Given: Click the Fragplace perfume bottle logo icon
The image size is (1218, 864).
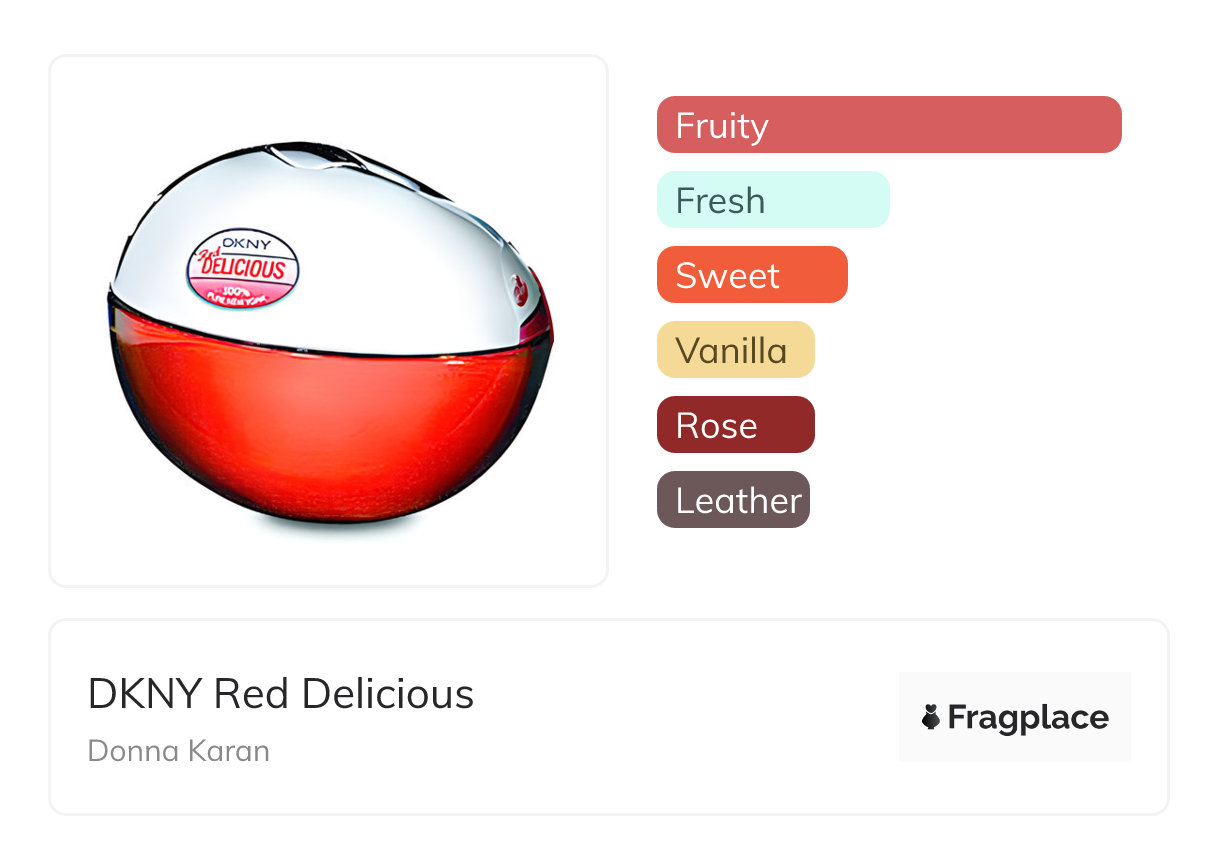Looking at the screenshot, I should [931, 717].
